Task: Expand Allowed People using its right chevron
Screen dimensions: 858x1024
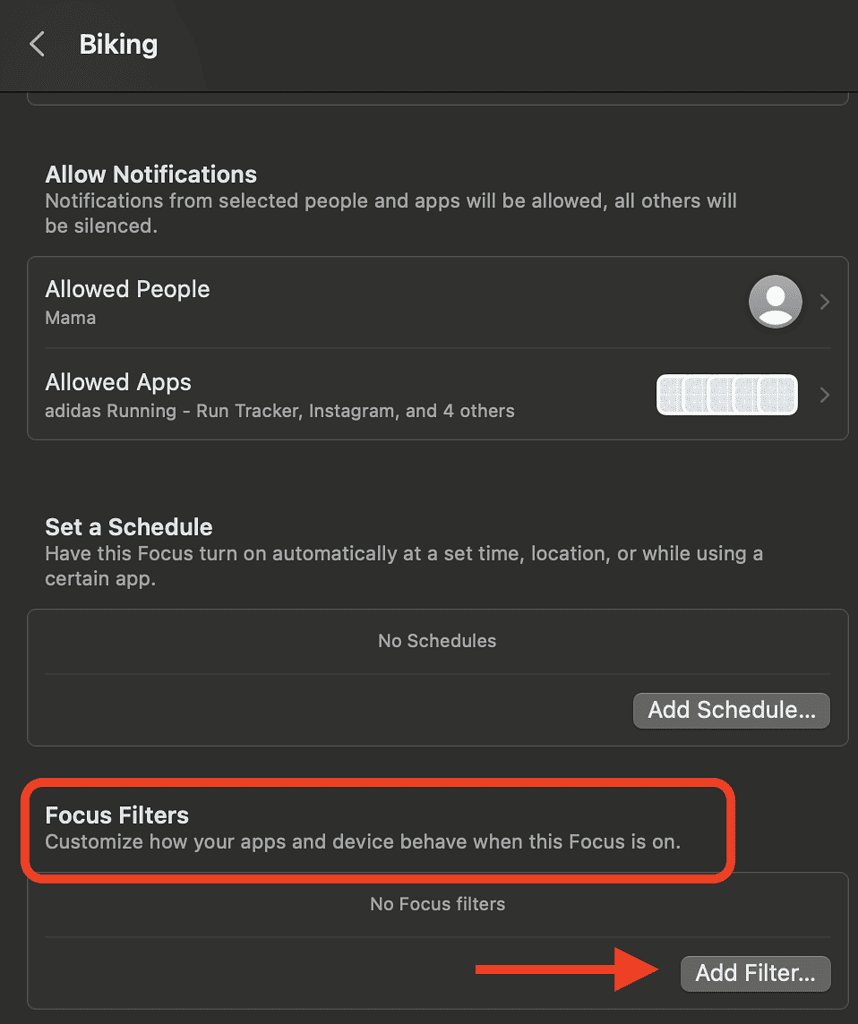Action: tap(825, 302)
